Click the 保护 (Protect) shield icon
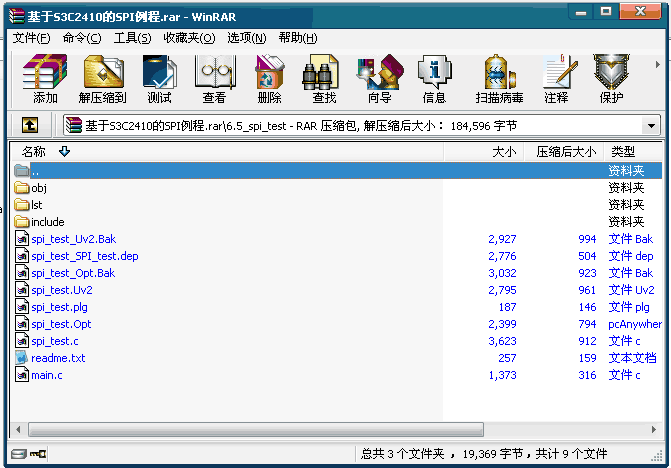 611,79
